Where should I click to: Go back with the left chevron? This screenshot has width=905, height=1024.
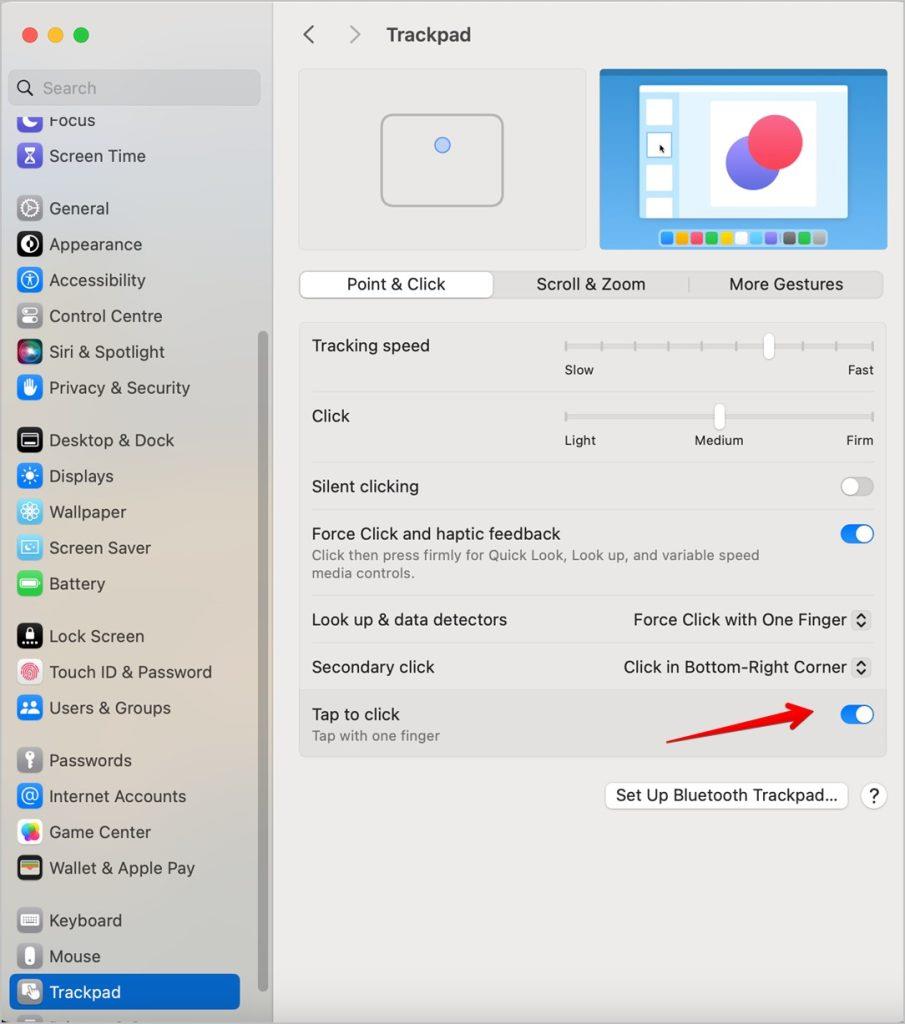pyautogui.click(x=309, y=35)
